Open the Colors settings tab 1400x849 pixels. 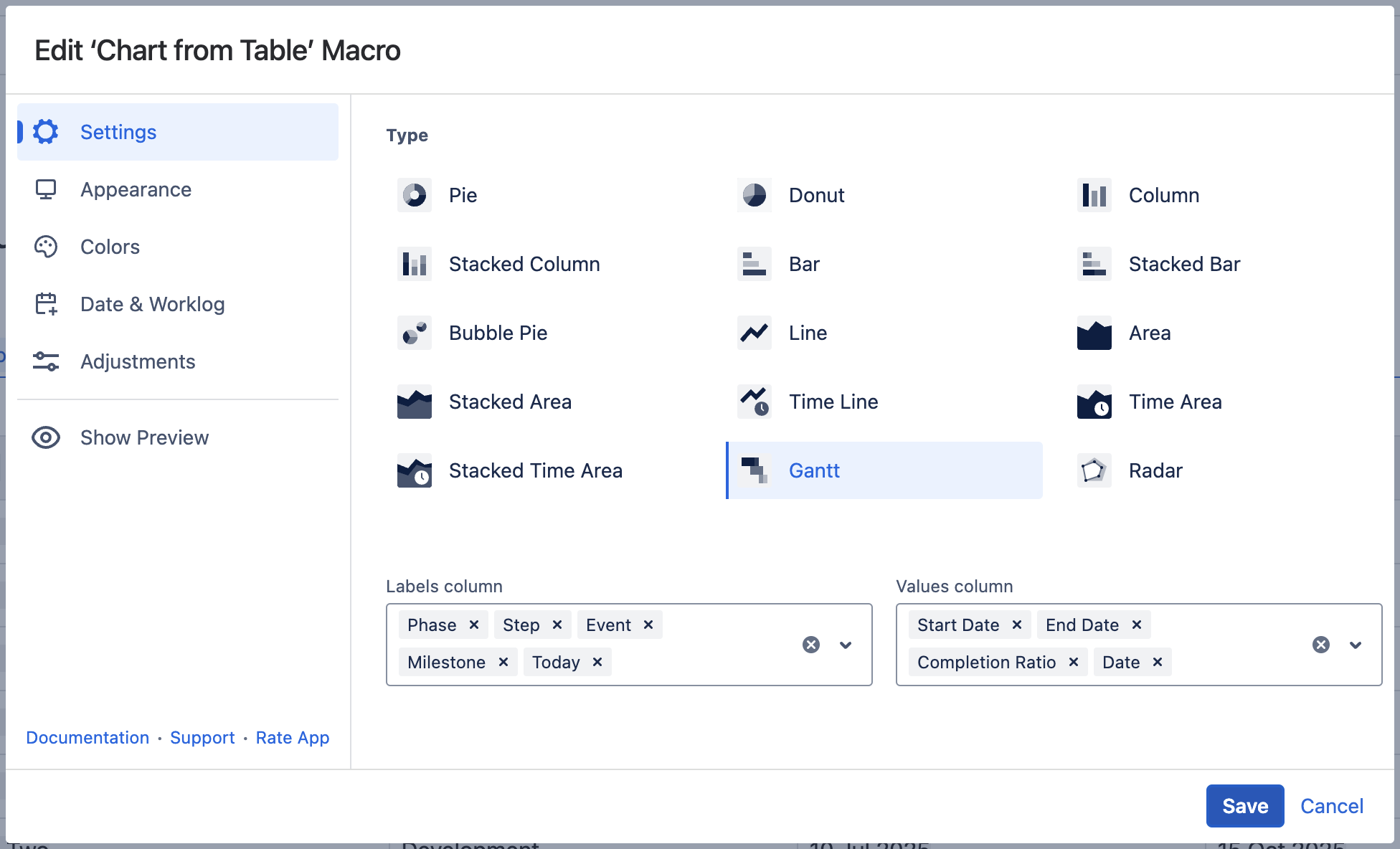pos(110,247)
